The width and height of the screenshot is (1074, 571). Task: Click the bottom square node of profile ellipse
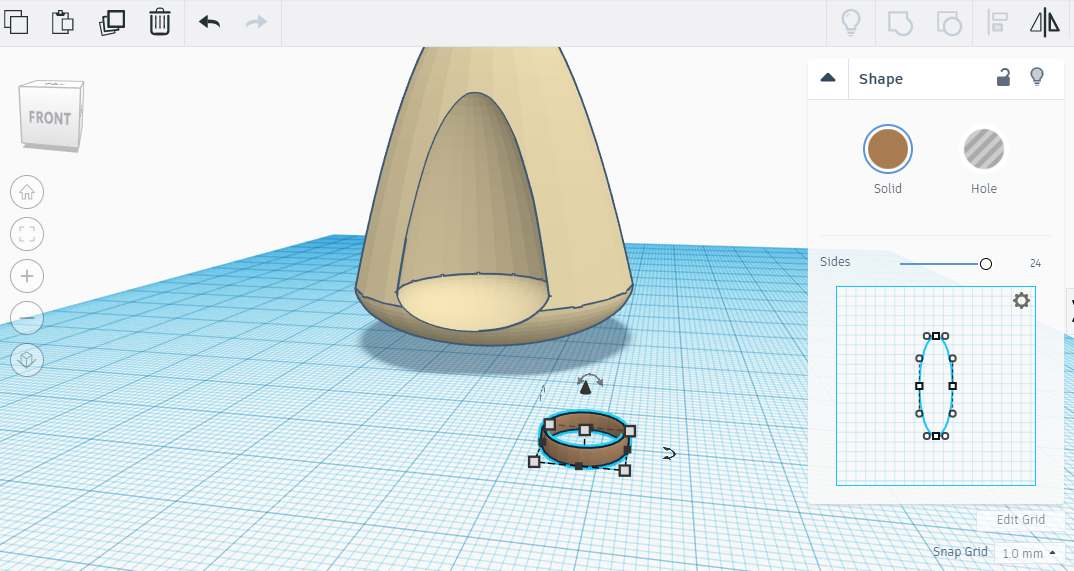click(x=936, y=435)
